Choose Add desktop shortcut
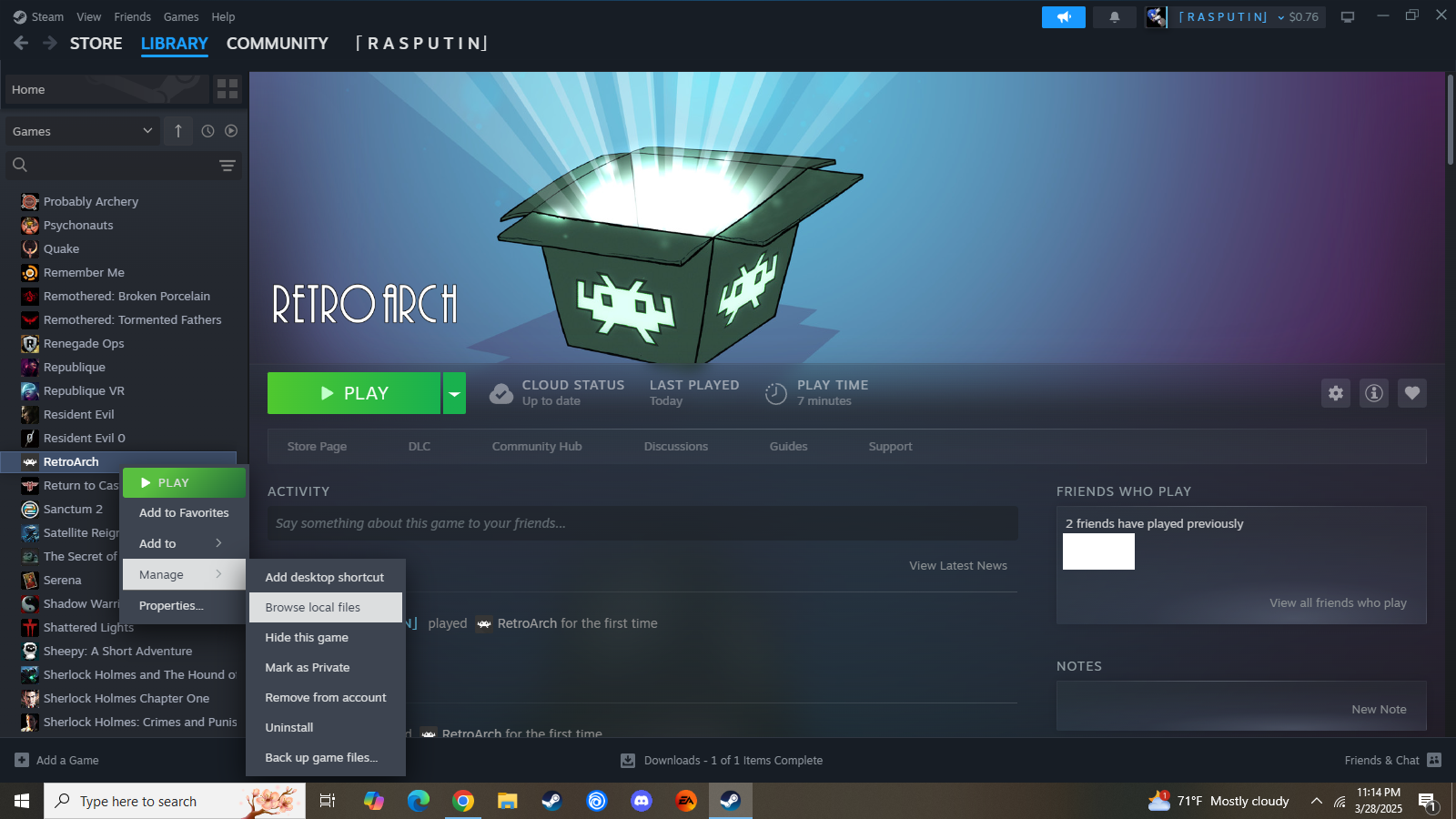This screenshot has width=1456, height=819. point(326,577)
